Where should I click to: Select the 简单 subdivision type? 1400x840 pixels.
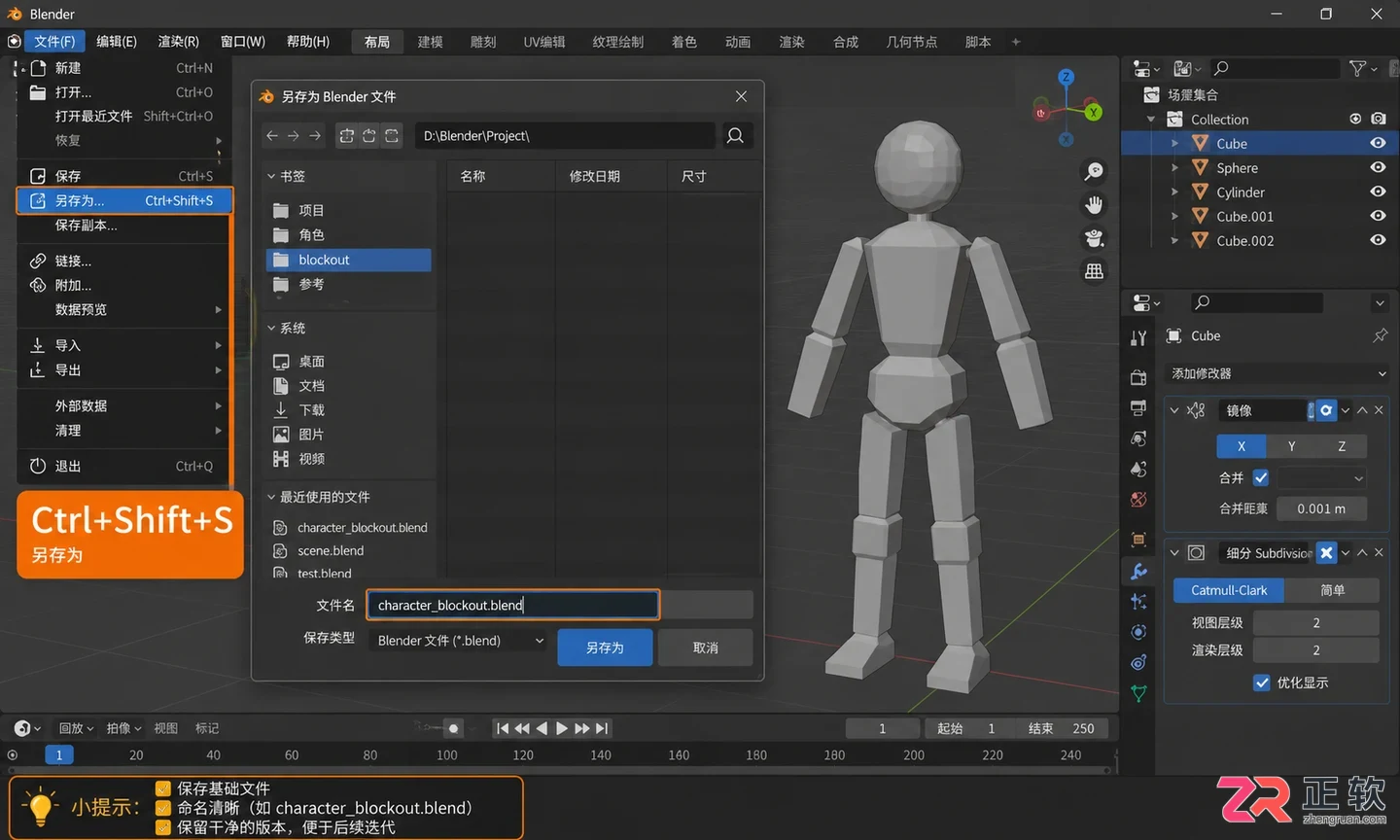pyautogui.click(x=1332, y=590)
